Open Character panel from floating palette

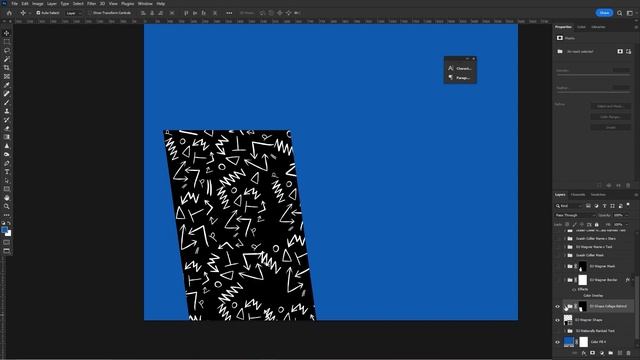[x=460, y=69]
